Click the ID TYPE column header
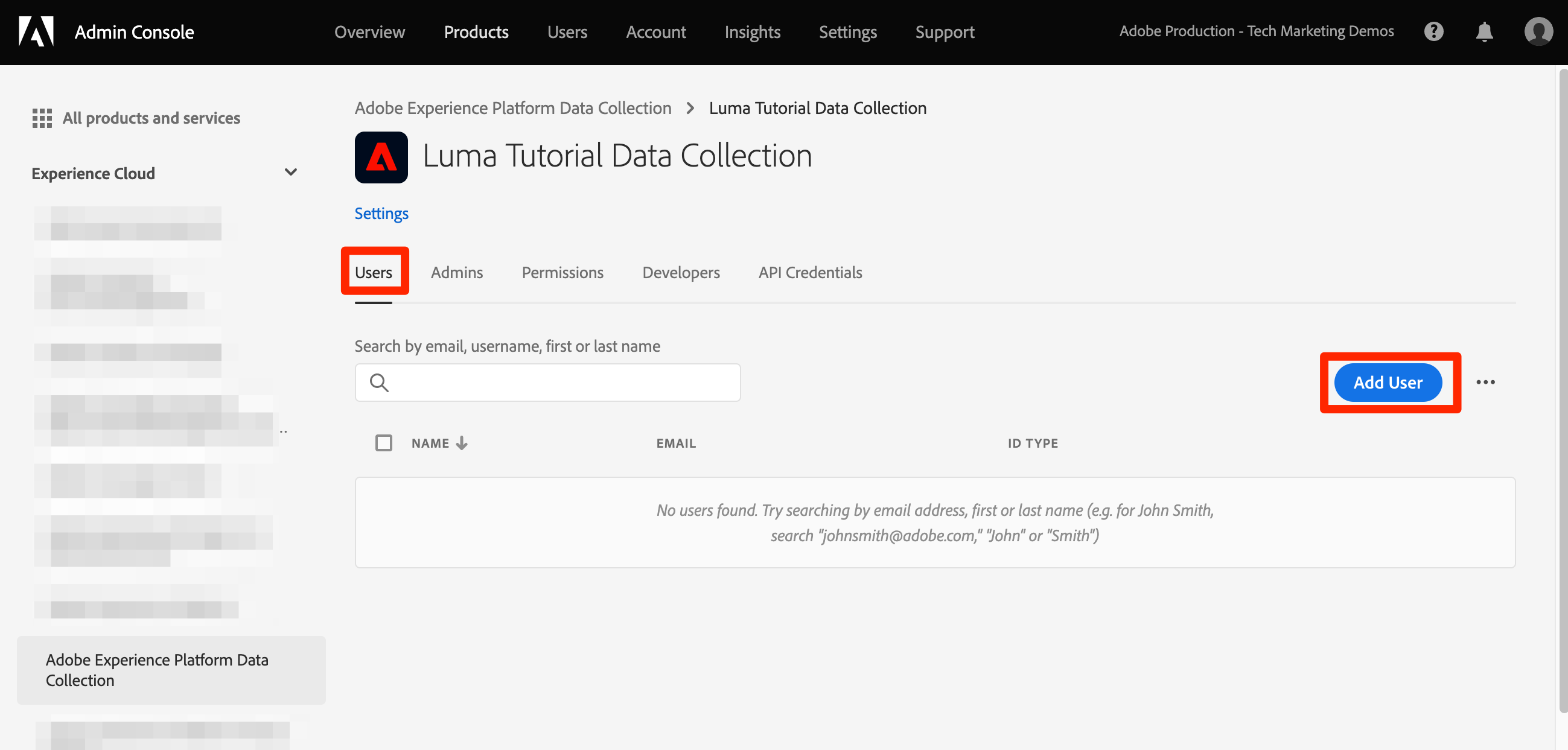Image resolution: width=1568 pixels, height=750 pixels. point(1032,443)
